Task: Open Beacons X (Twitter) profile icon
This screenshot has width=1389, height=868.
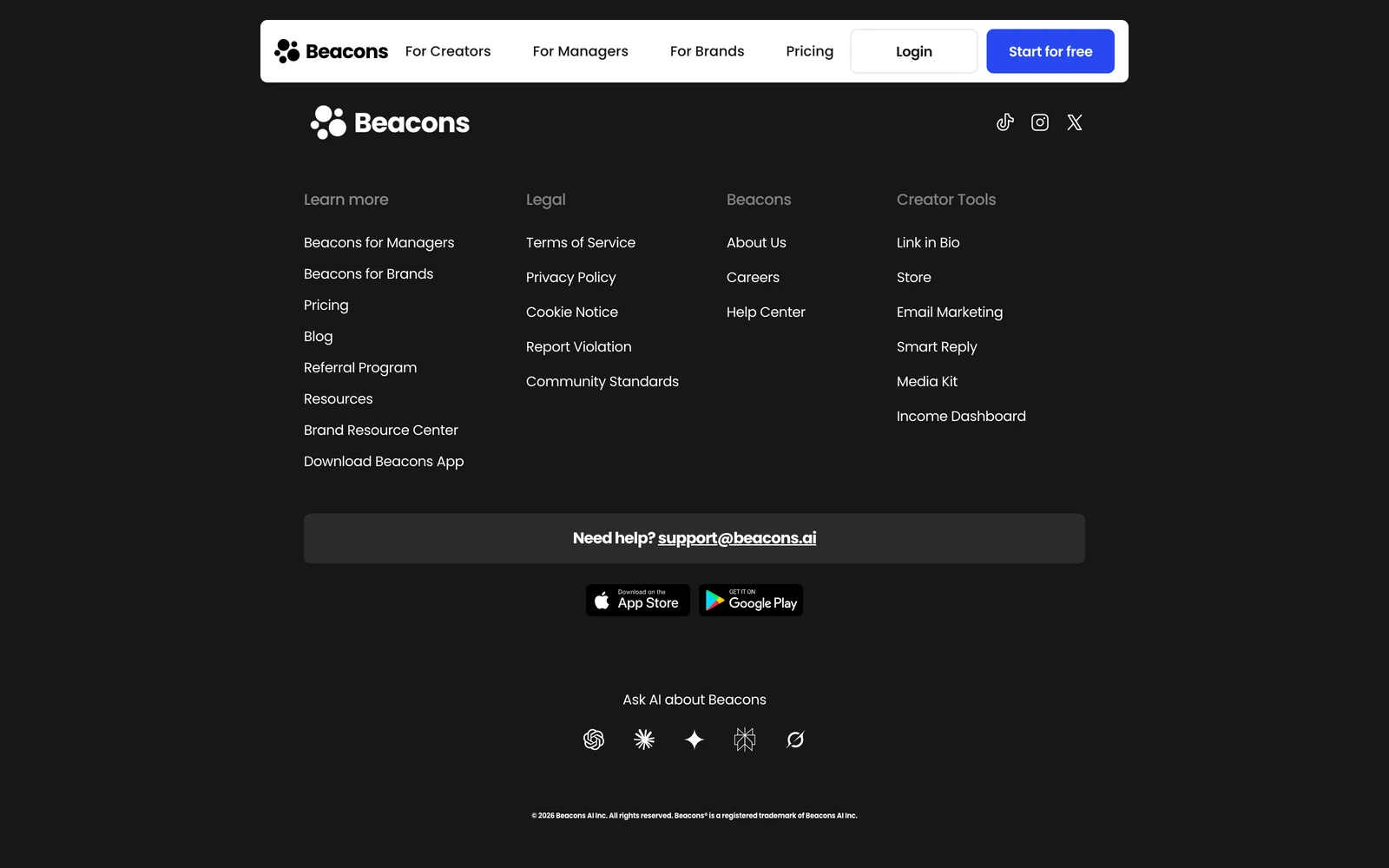Action: click(x=1075, y=122)
